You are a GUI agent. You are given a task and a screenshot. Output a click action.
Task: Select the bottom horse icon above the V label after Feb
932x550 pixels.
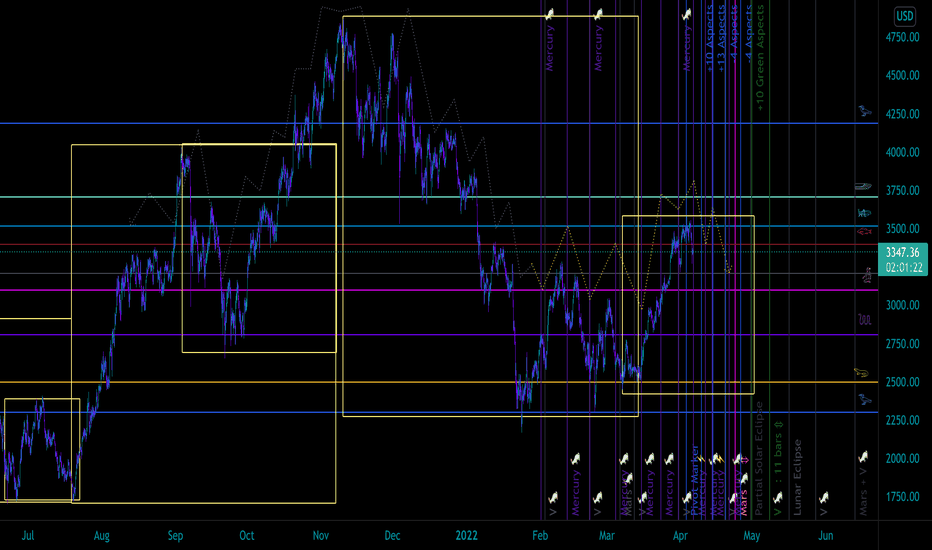[x=553, y=497]
